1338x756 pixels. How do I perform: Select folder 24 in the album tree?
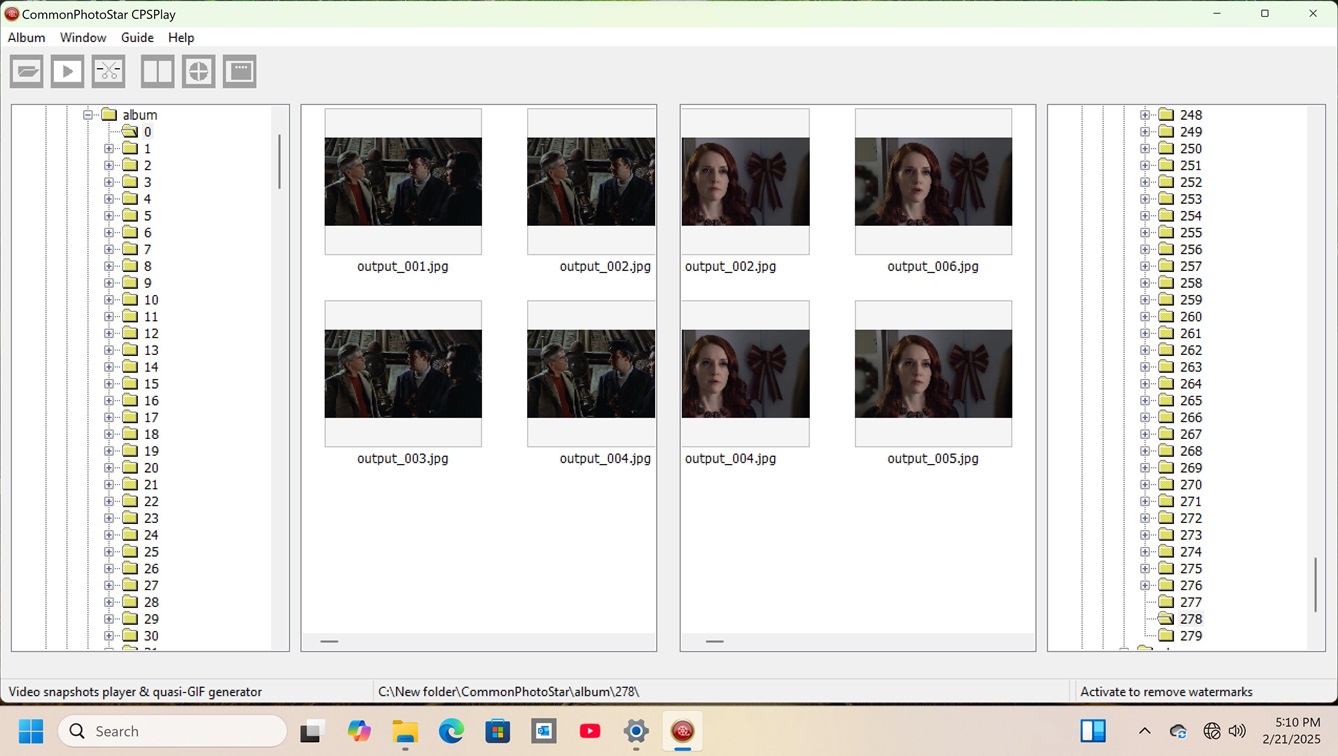151,535
